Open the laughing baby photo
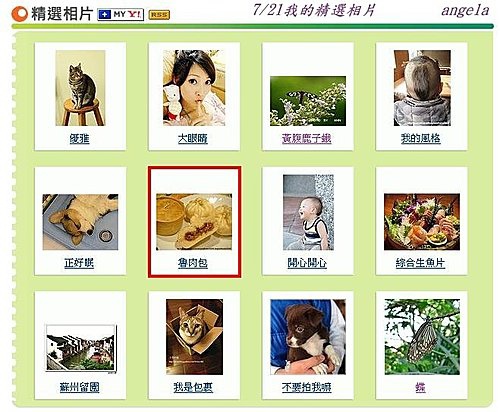This screenshot has width=500, height=412. (x=308, y=212)
